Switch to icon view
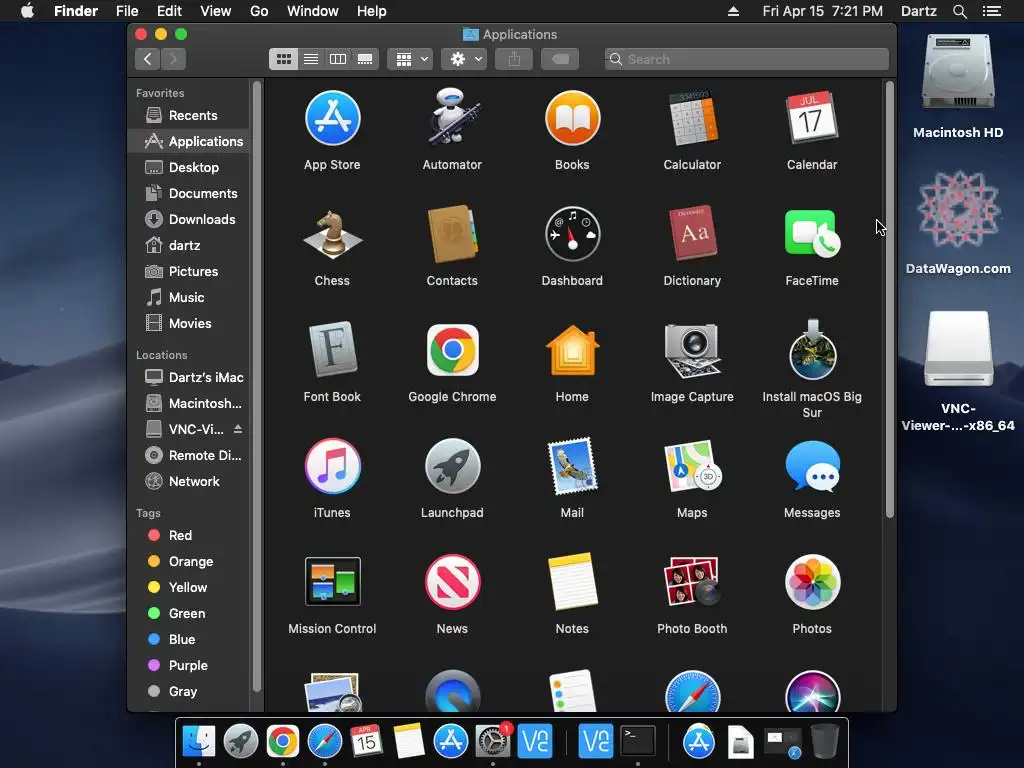Viewport: 1024px width, 768px height. click(x=283, y=59)
